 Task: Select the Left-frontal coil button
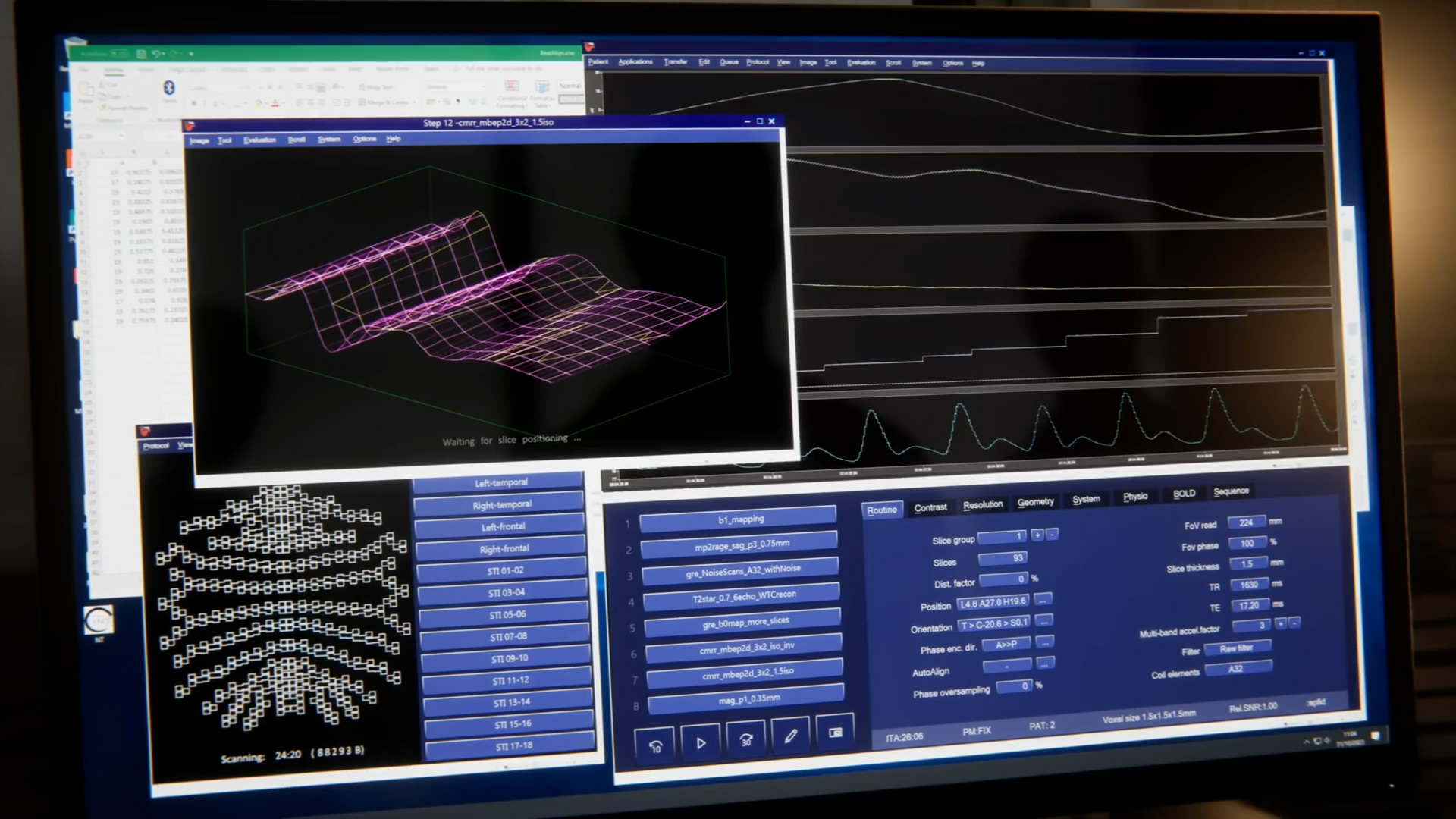(x=502, y=527)
